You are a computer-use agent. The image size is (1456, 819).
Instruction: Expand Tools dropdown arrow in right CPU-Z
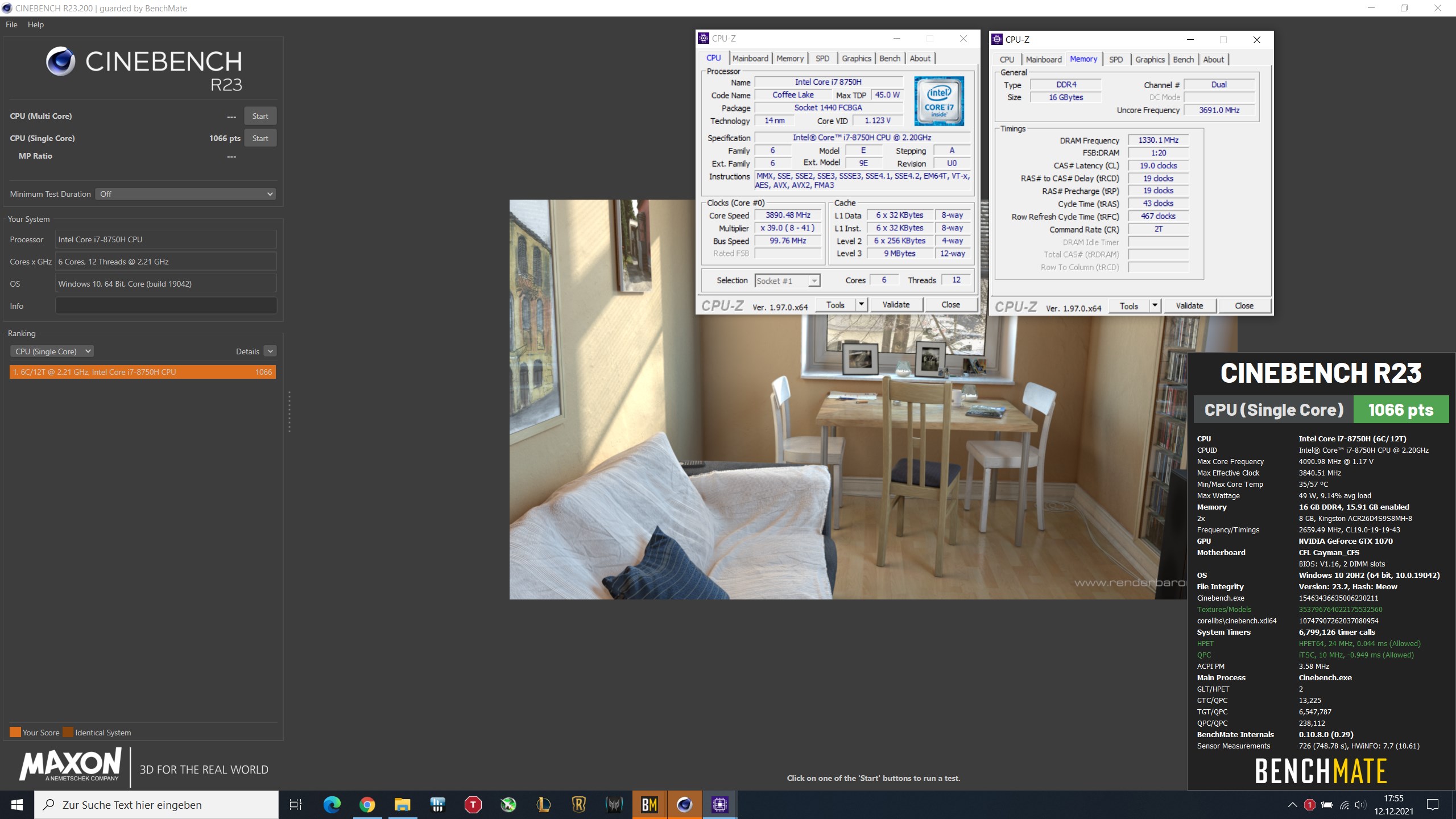pyautogui.click(x=1155, y=306)
